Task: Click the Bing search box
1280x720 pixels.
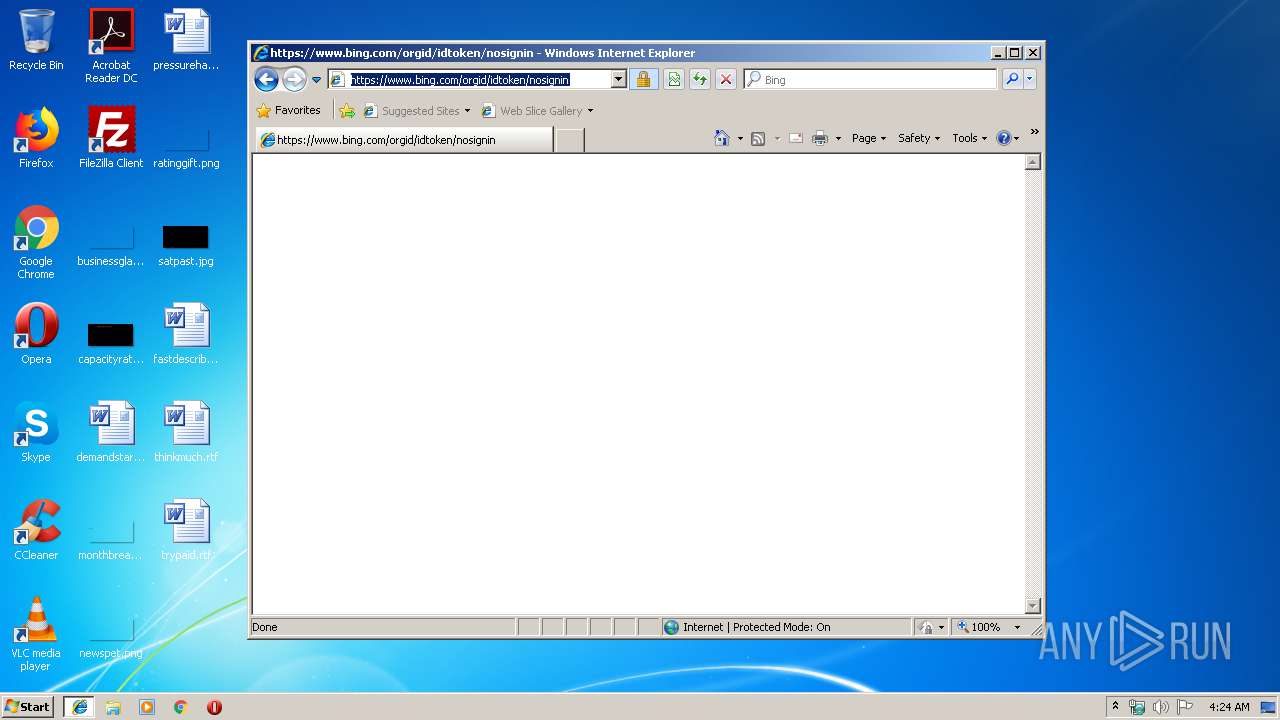Action: pyautogui.click(x=871, y=80)
